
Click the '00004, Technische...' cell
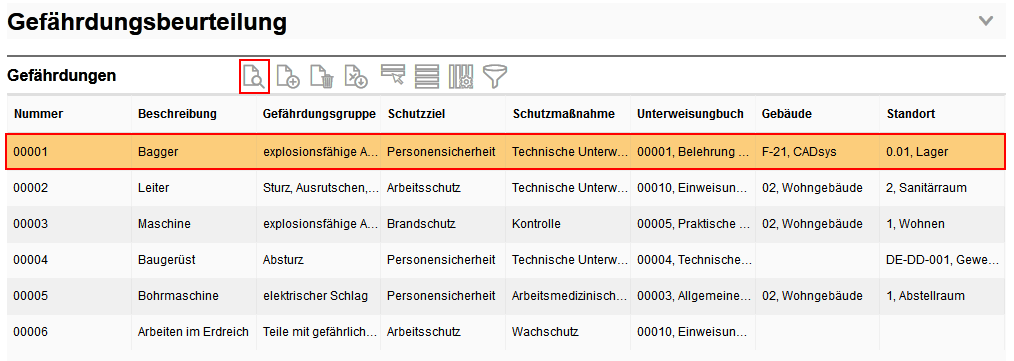[x=693, y=260]
